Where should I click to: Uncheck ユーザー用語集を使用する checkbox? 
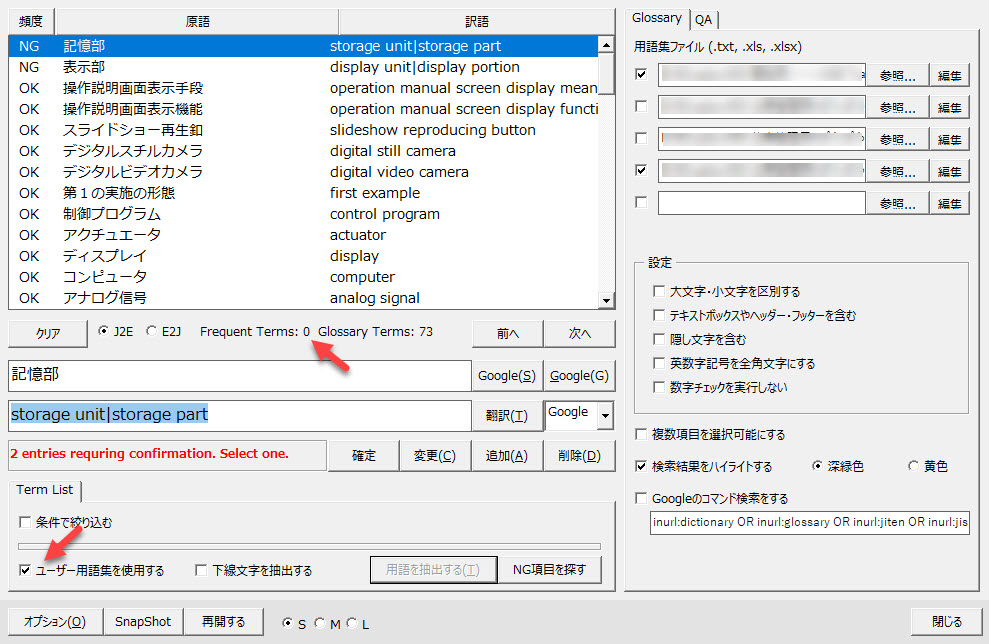(25, 570)
